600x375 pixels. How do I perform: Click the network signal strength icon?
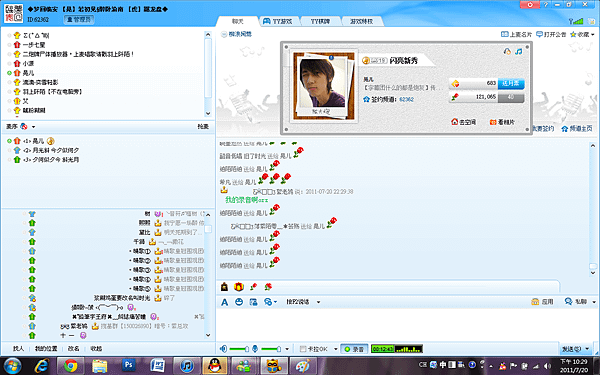tap(576, 21)
